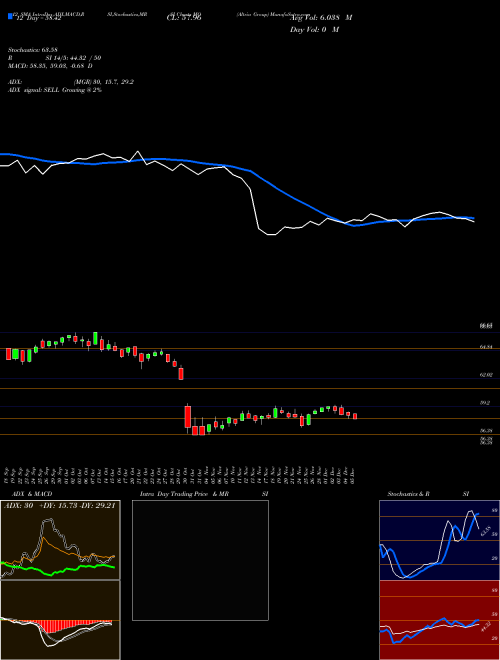Click the 'Stochastics: 63.58' readout

coord(33,50)
